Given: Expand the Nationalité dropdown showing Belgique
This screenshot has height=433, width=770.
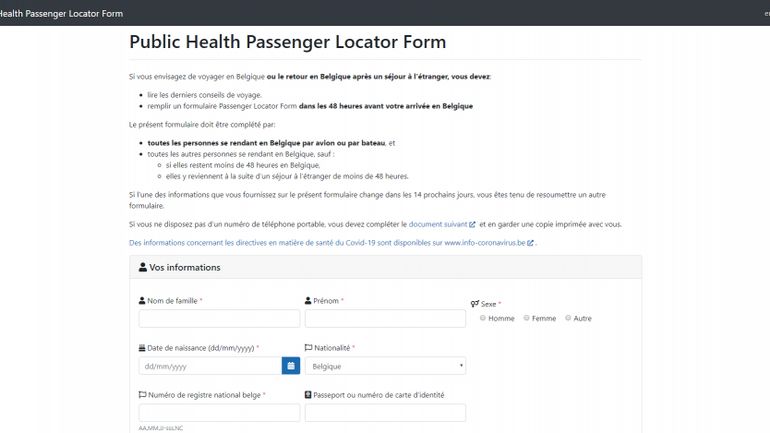Looking at the screenshot, I should 385,366.
